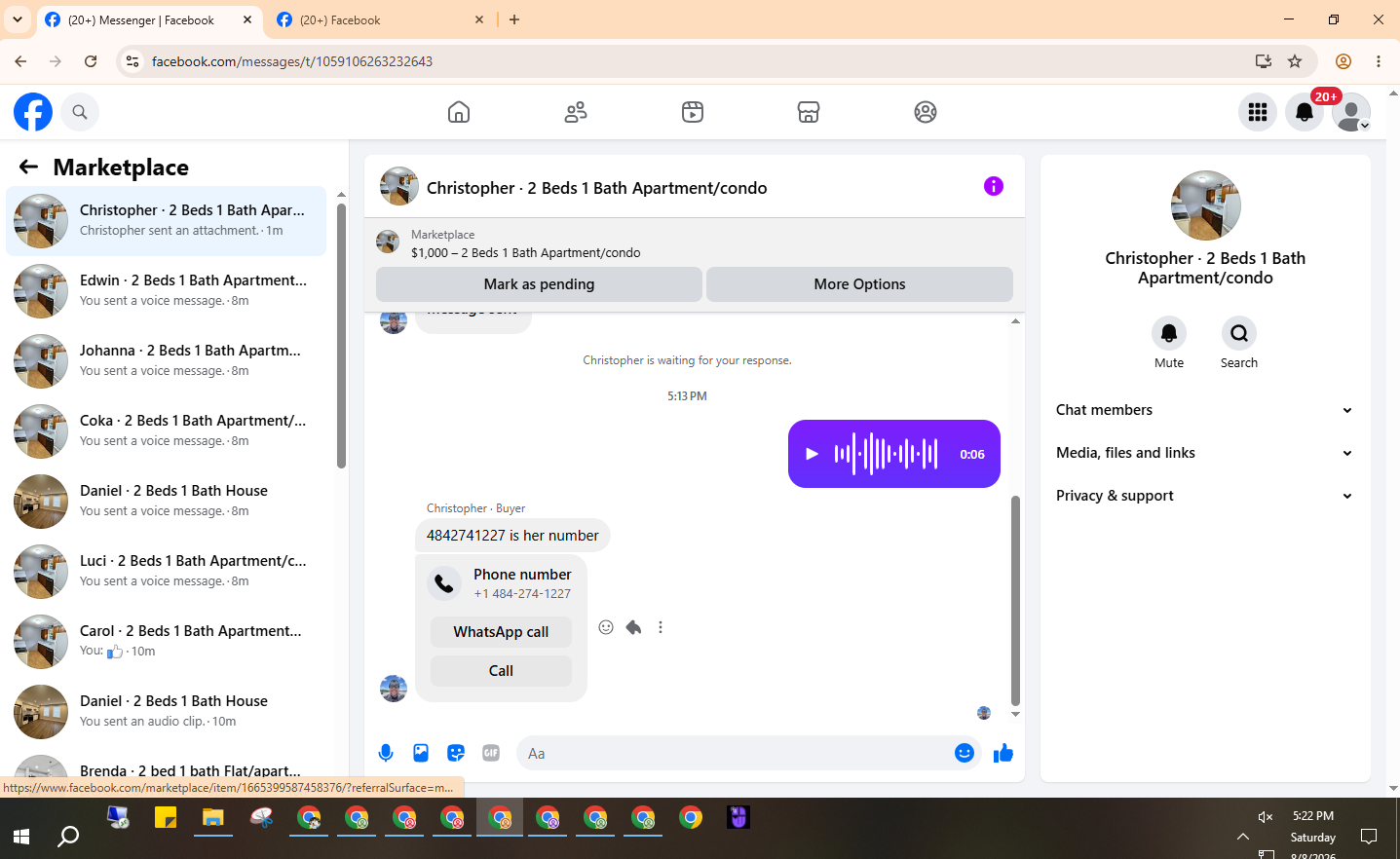Open Windows taskbar search
The width and height of the screenshot is (1400, 859).
[68, 836]
